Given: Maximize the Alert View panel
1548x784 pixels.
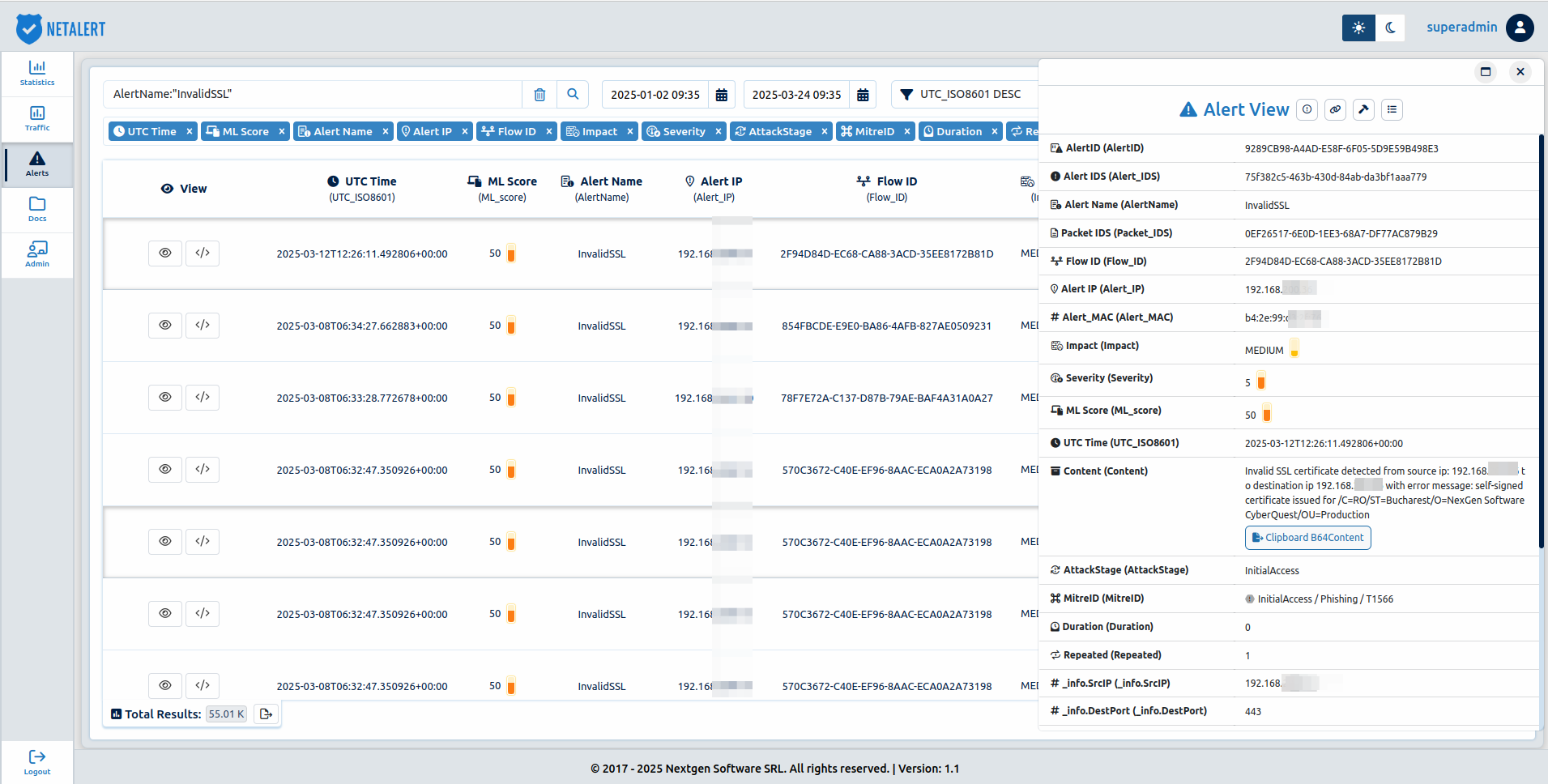Looking at the screenshot, I should [1486, 71].
